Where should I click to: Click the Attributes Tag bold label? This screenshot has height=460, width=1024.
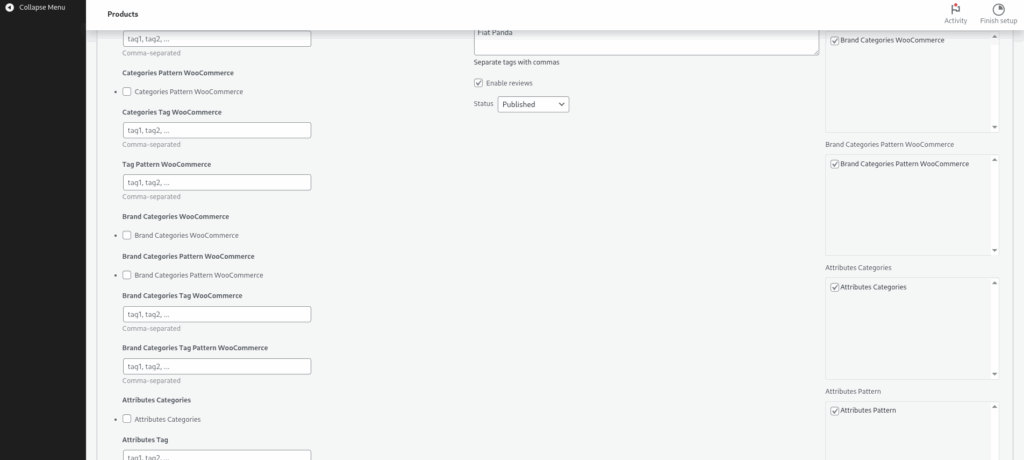point(145,440)
